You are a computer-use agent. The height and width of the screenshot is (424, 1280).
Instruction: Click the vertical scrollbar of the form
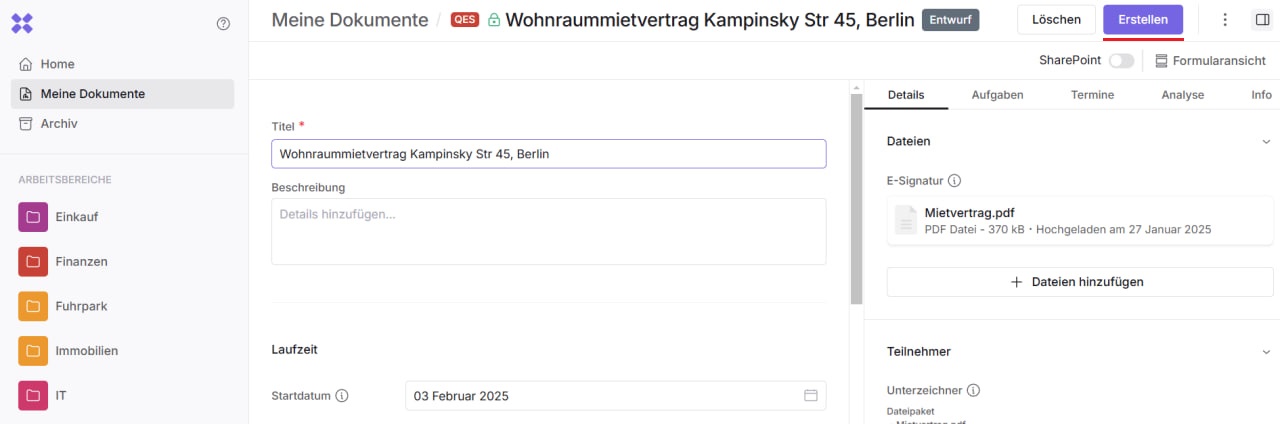click(856, 200)
